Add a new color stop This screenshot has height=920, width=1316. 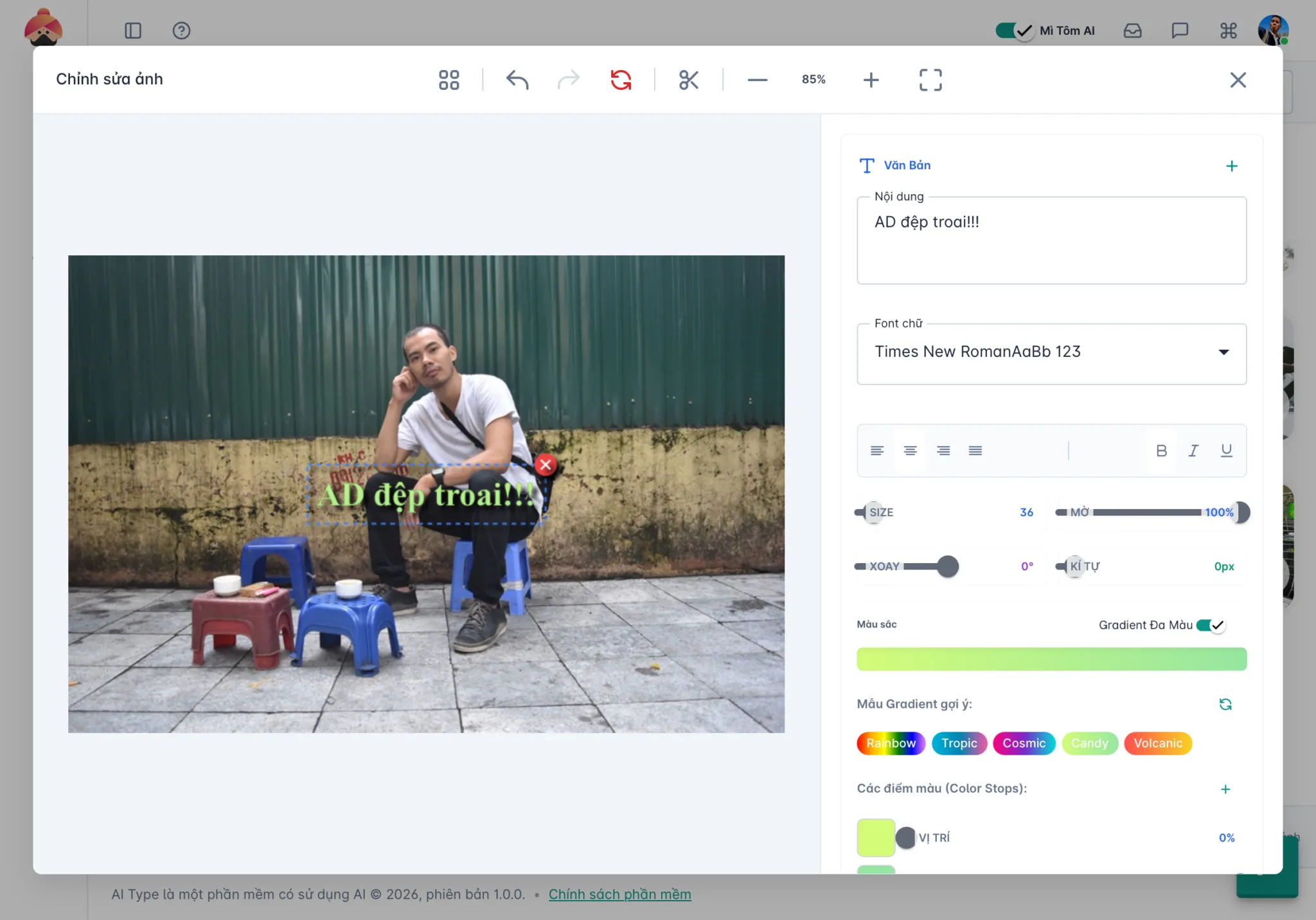point(1225,789)
